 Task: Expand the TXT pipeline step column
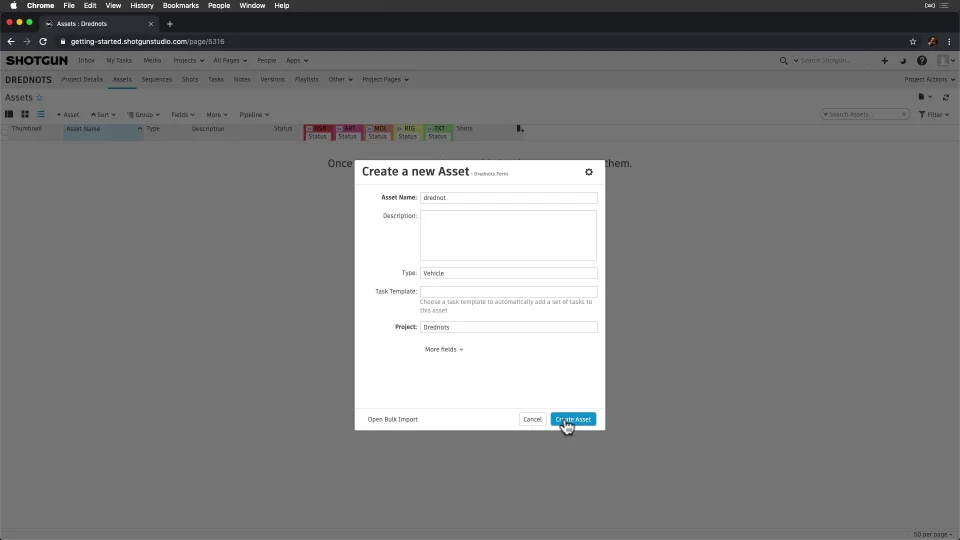click(x=429, y=129)
